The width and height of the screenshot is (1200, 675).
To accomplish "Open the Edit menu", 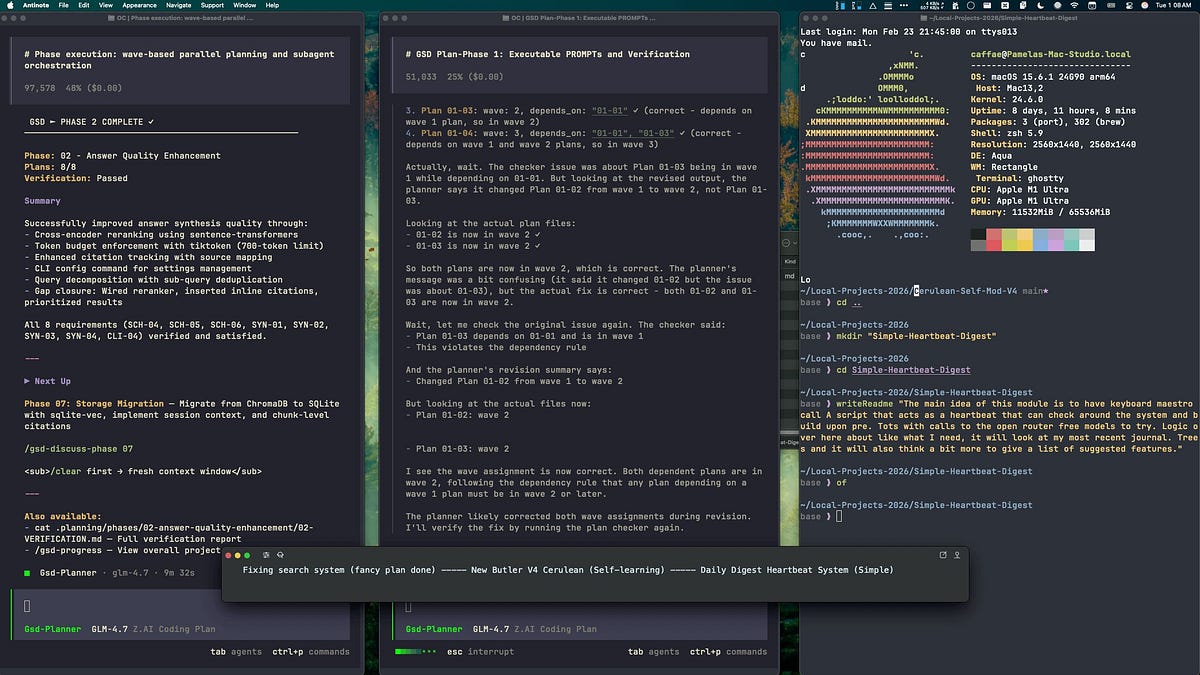I will [84, 5].
